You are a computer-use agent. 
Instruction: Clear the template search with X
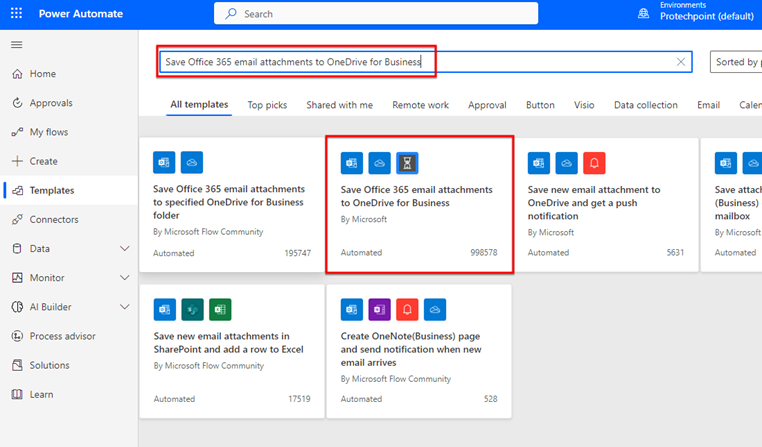click(x=681, y=62)
